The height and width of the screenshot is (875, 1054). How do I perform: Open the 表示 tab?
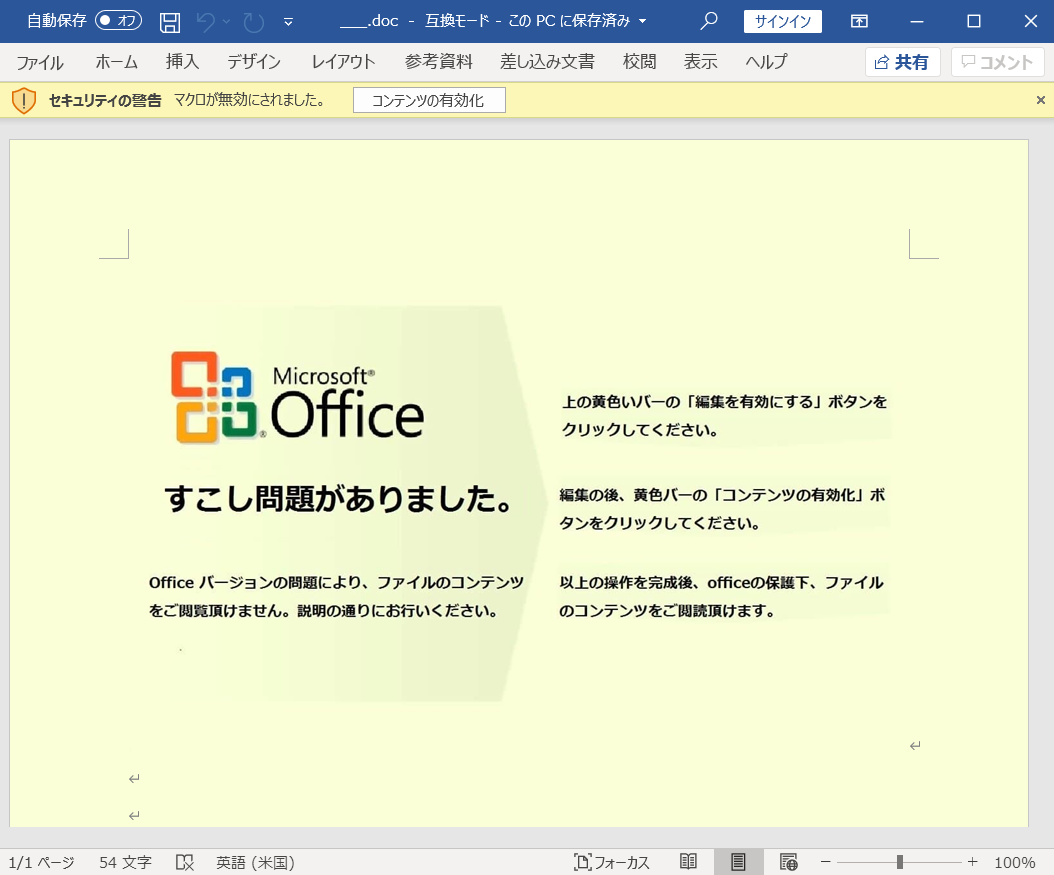coord(700,62)
